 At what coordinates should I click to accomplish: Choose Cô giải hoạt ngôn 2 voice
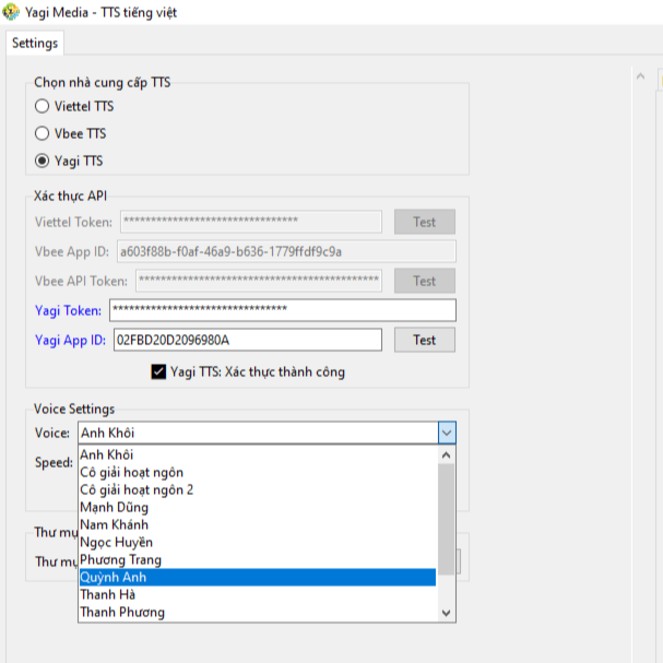point(258,490)
